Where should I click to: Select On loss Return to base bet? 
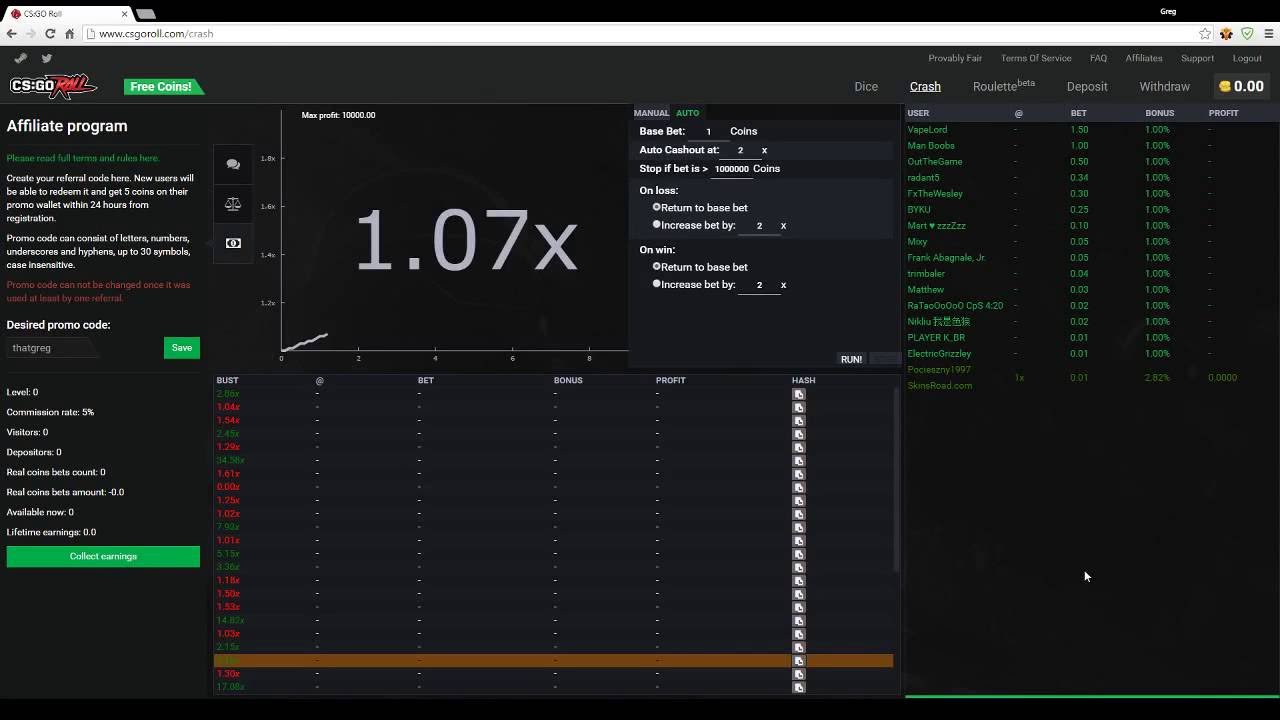[x=657, y=207]
